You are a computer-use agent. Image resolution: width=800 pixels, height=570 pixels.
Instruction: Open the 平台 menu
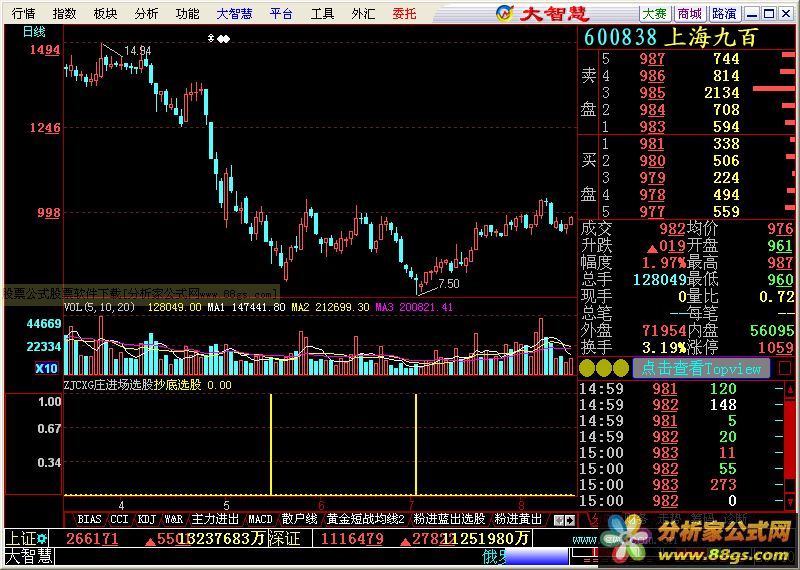coord(281,14)
